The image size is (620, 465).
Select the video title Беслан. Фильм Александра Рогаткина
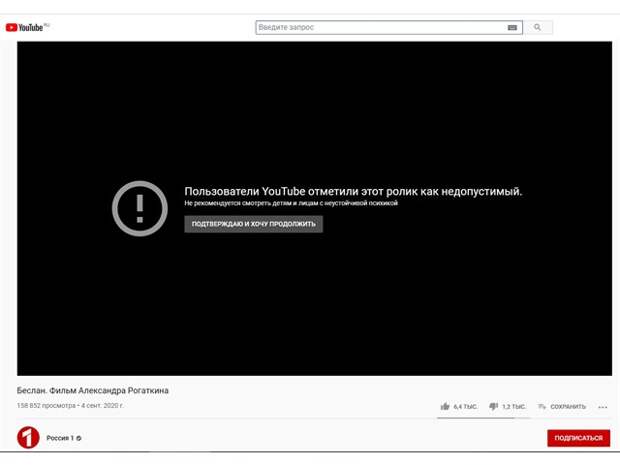pyautogui.click(x=93, y=391)
